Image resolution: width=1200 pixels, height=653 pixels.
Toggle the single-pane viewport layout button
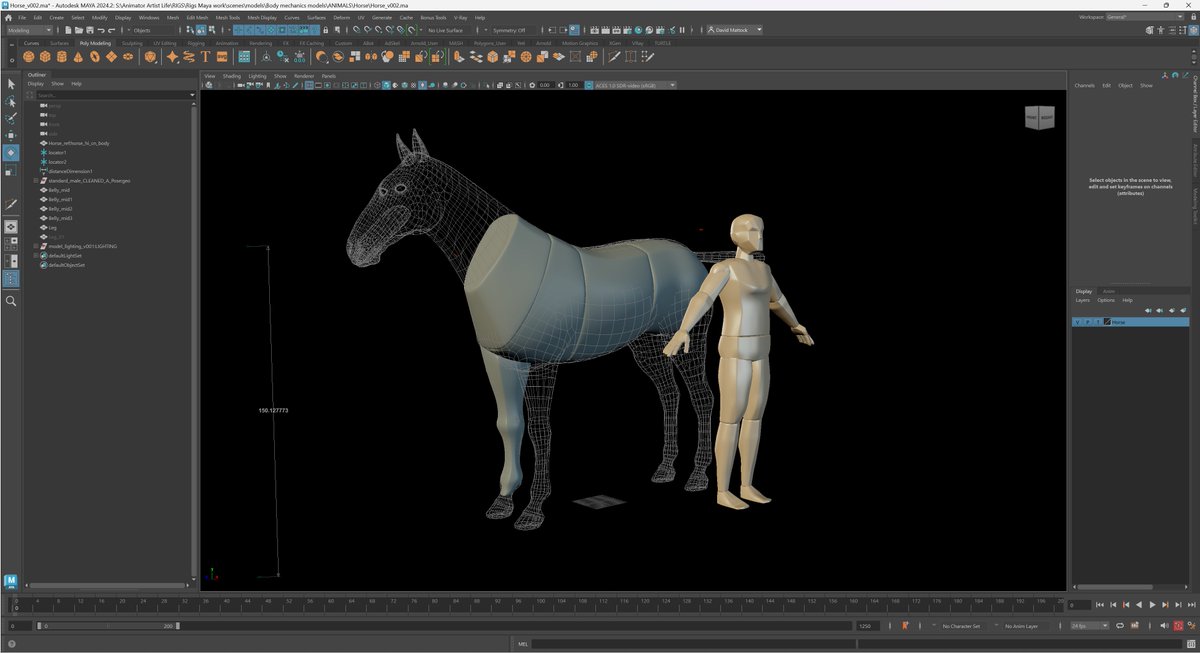pyautogui.click(x=11, y=227)
